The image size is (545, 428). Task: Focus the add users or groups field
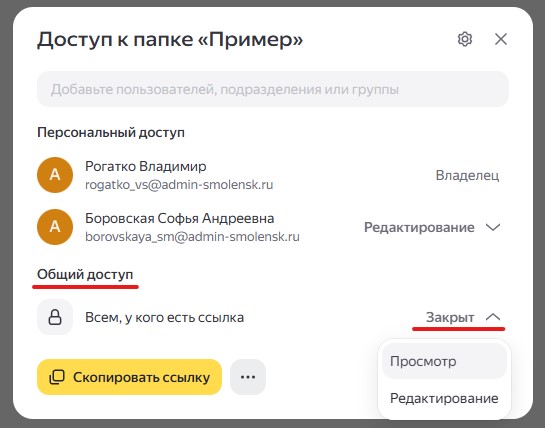click(x=273, y=89)
